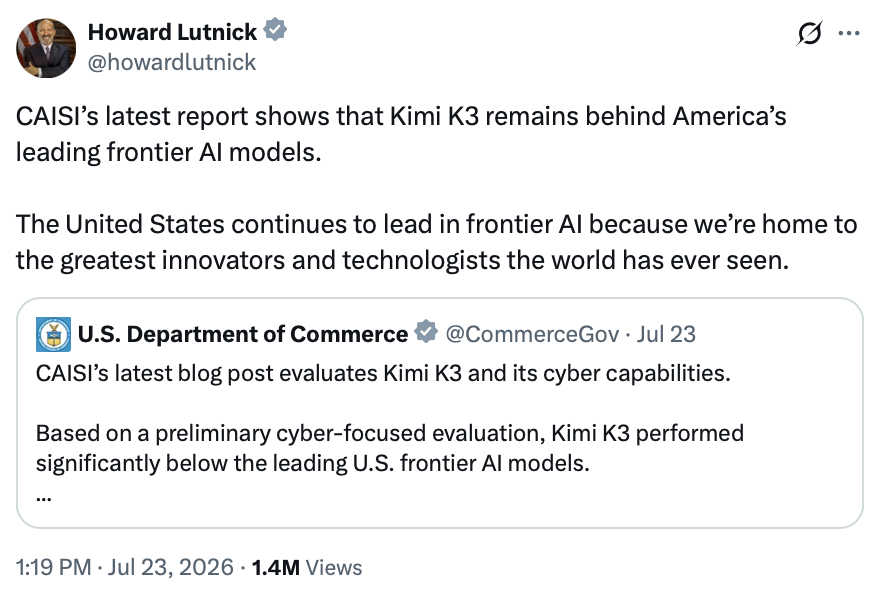The height and width of the screenshot is (600, 882).
Task: Click the Jul 23, 2026 post date
Action: [x=170, y=567]
